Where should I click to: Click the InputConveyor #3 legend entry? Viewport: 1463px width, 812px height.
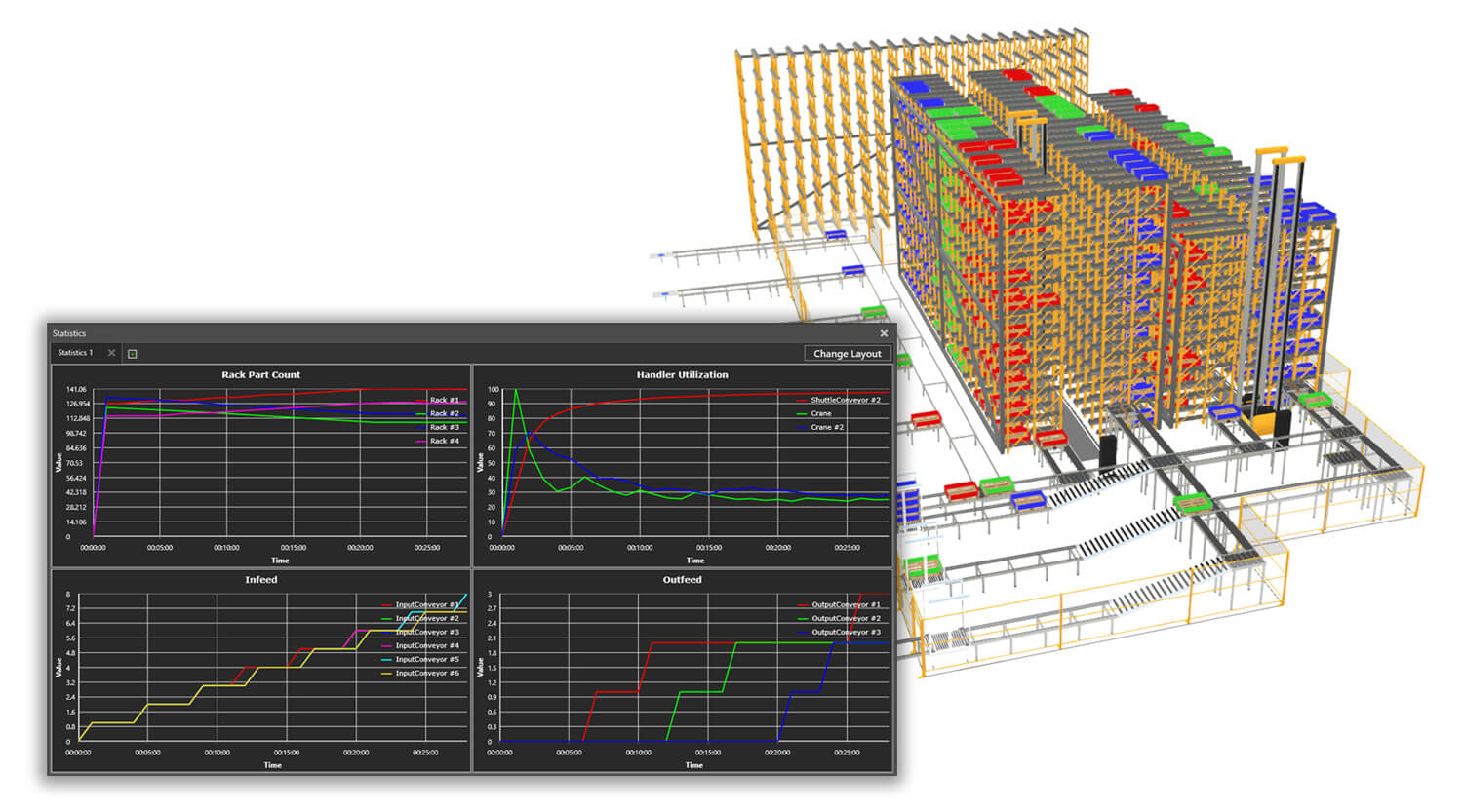[x=420, y=632]
